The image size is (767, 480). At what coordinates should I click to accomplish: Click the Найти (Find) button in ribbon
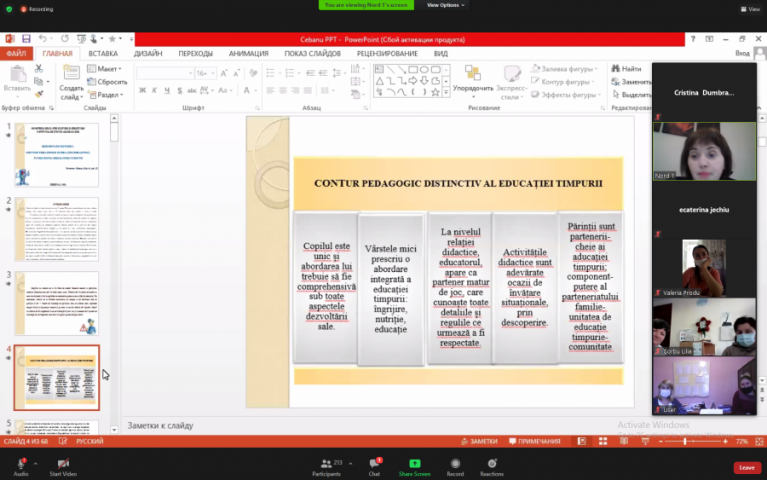tap(630, 69)
